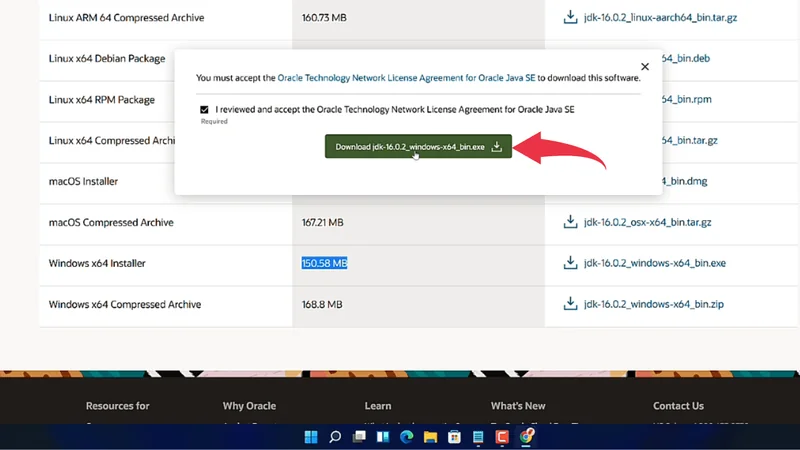The width and height of the screenshot is (800, 450).
Task: Click download icon beside windows-x64_bin.zip
Action: click(570, 305)
